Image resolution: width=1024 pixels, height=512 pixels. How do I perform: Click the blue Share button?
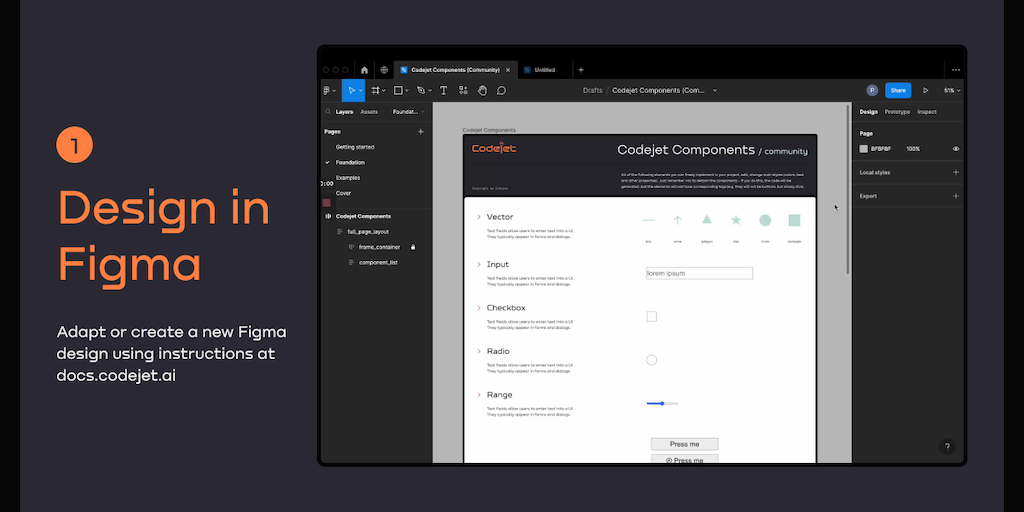pos(898,90)
